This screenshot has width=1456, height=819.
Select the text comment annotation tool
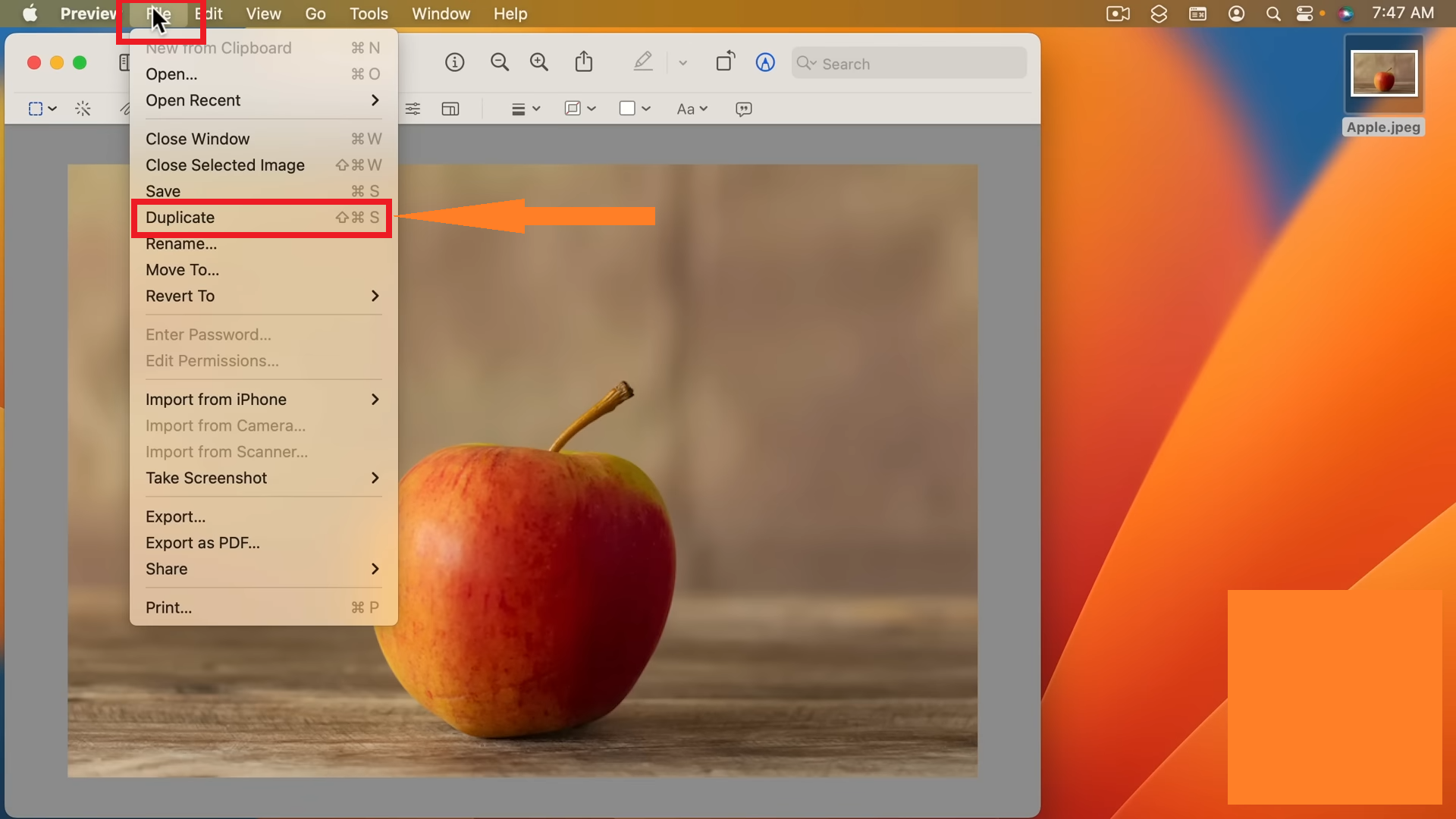(743, 108)
